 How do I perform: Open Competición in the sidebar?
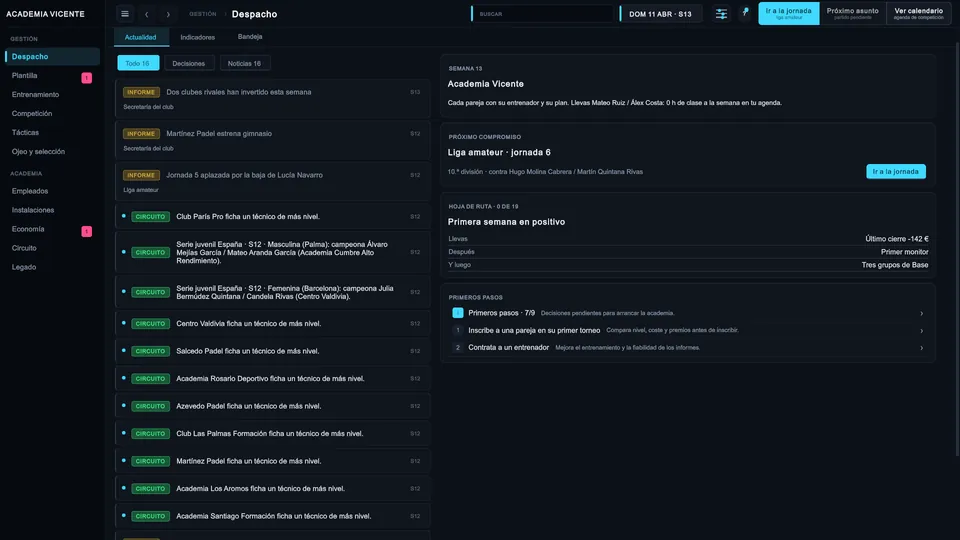(52, 113)
